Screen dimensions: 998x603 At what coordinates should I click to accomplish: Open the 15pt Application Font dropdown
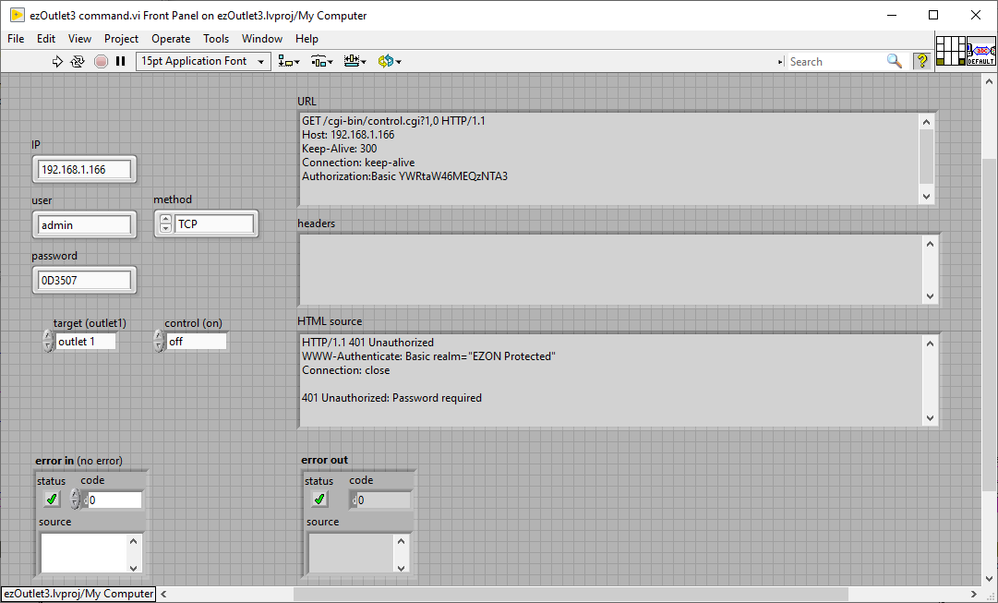[203, 62]
